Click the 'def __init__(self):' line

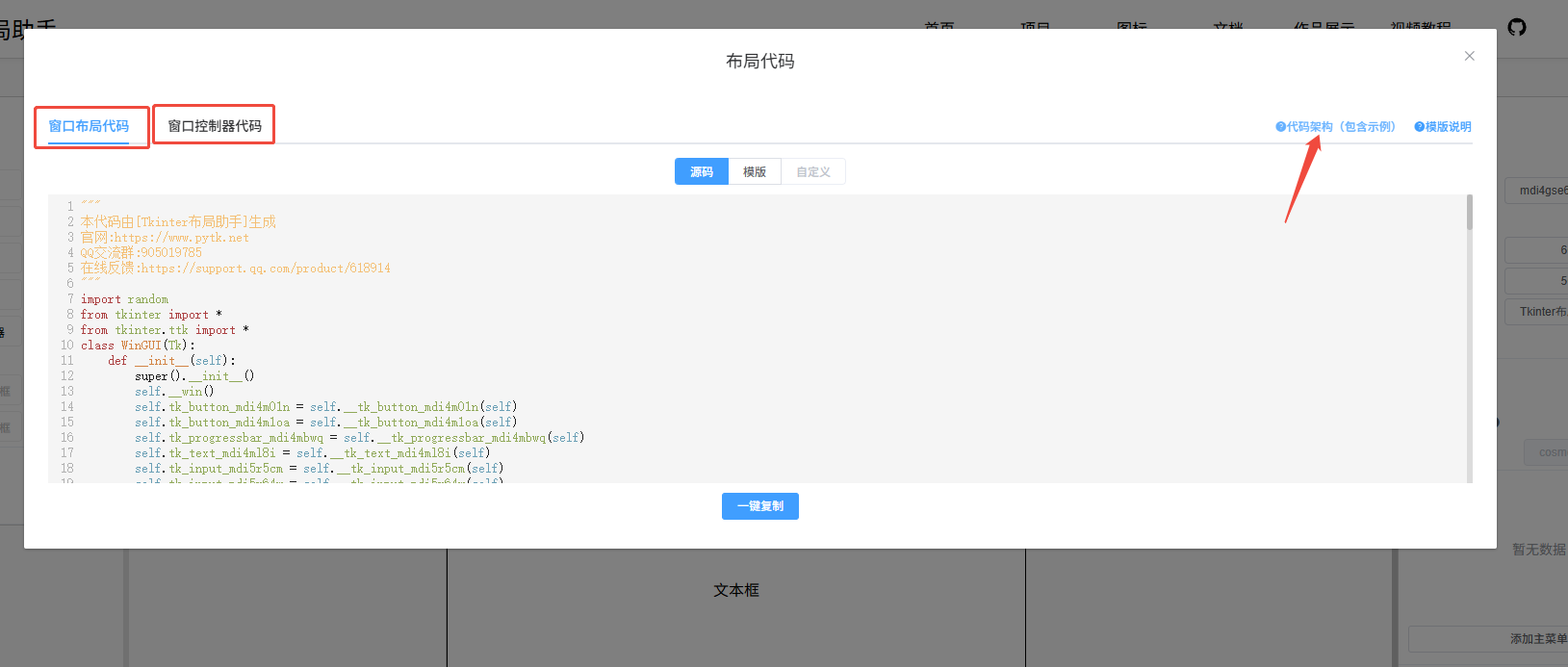pyautogui.click(x=171, y=361)
